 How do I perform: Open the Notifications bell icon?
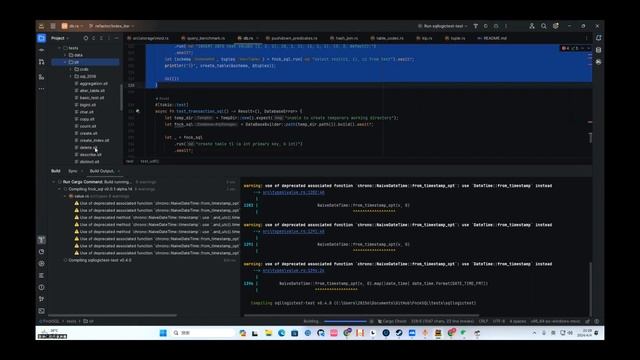(x=598, y=38)
